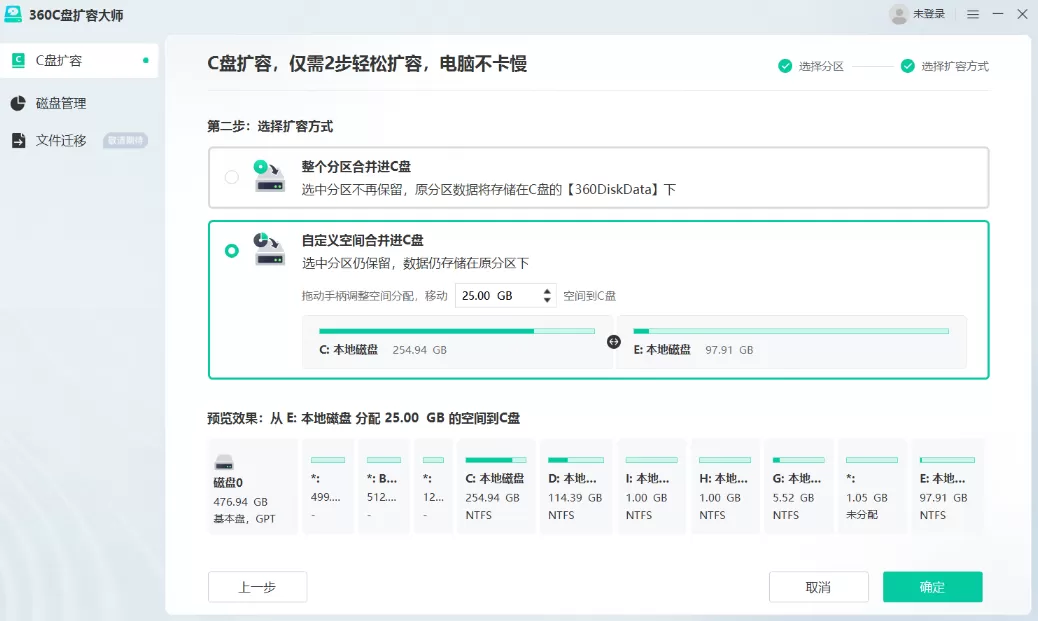
Task: Click the 476.94 GB disk size text
Action: tap(240, 502)
